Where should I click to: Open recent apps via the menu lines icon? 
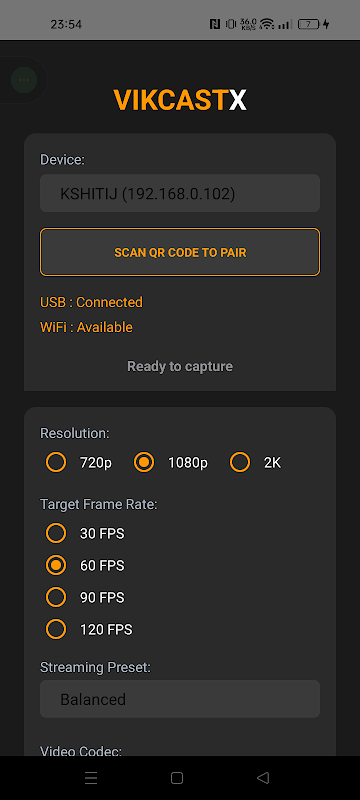[x=91, y=778]
